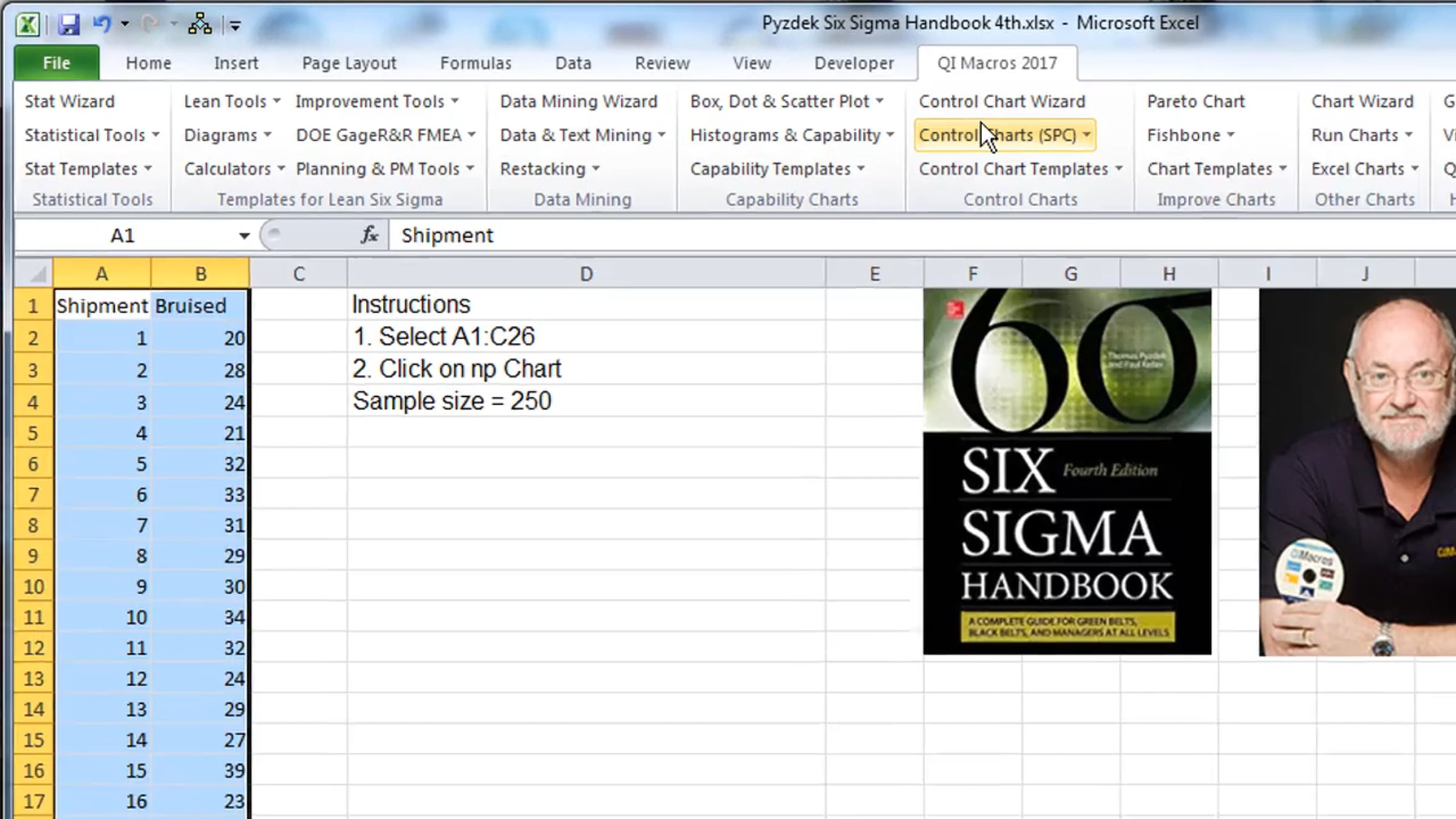This screenshot has height=819, width=1456.
Task: Click the Six Sigma Handbook cover image
Action: (1067, 471)
